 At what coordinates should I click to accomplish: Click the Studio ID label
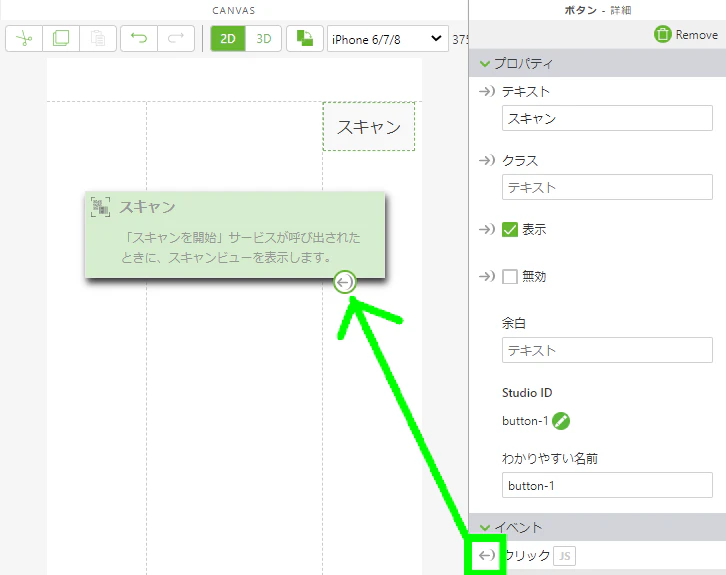[527, 393]
